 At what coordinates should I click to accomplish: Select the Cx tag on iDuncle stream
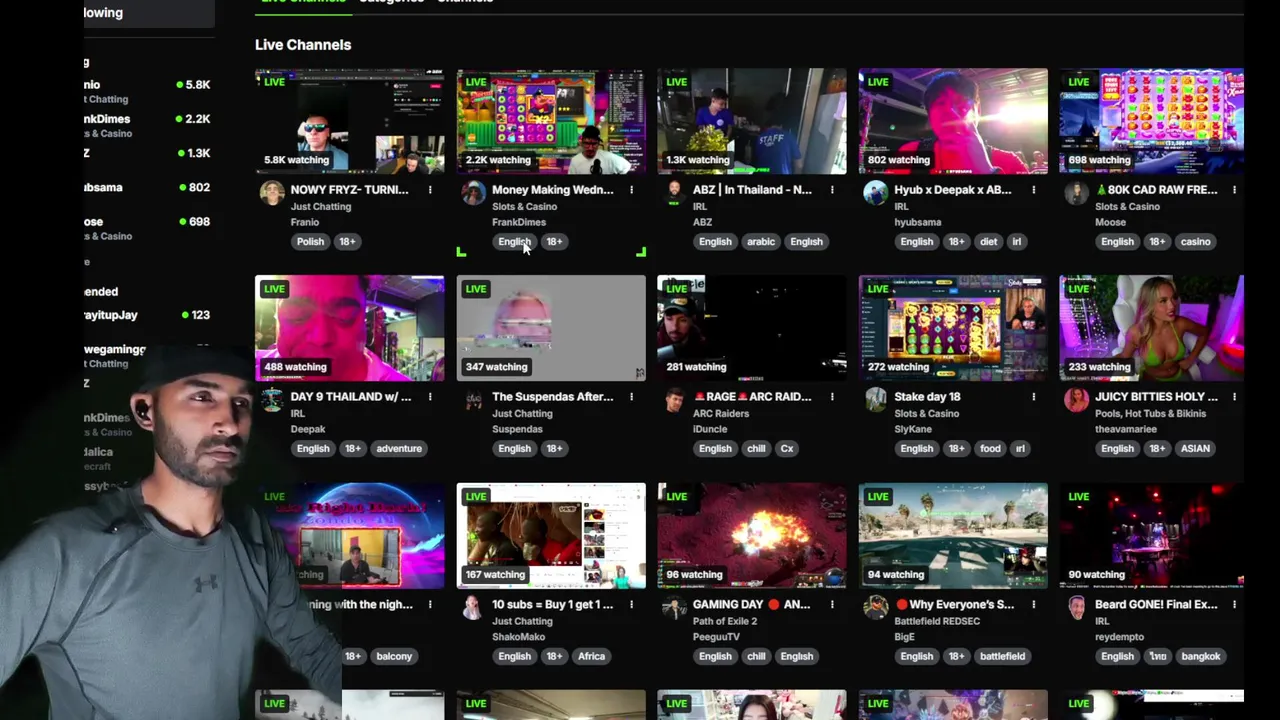pyautogui.click(x=787, y=448)
